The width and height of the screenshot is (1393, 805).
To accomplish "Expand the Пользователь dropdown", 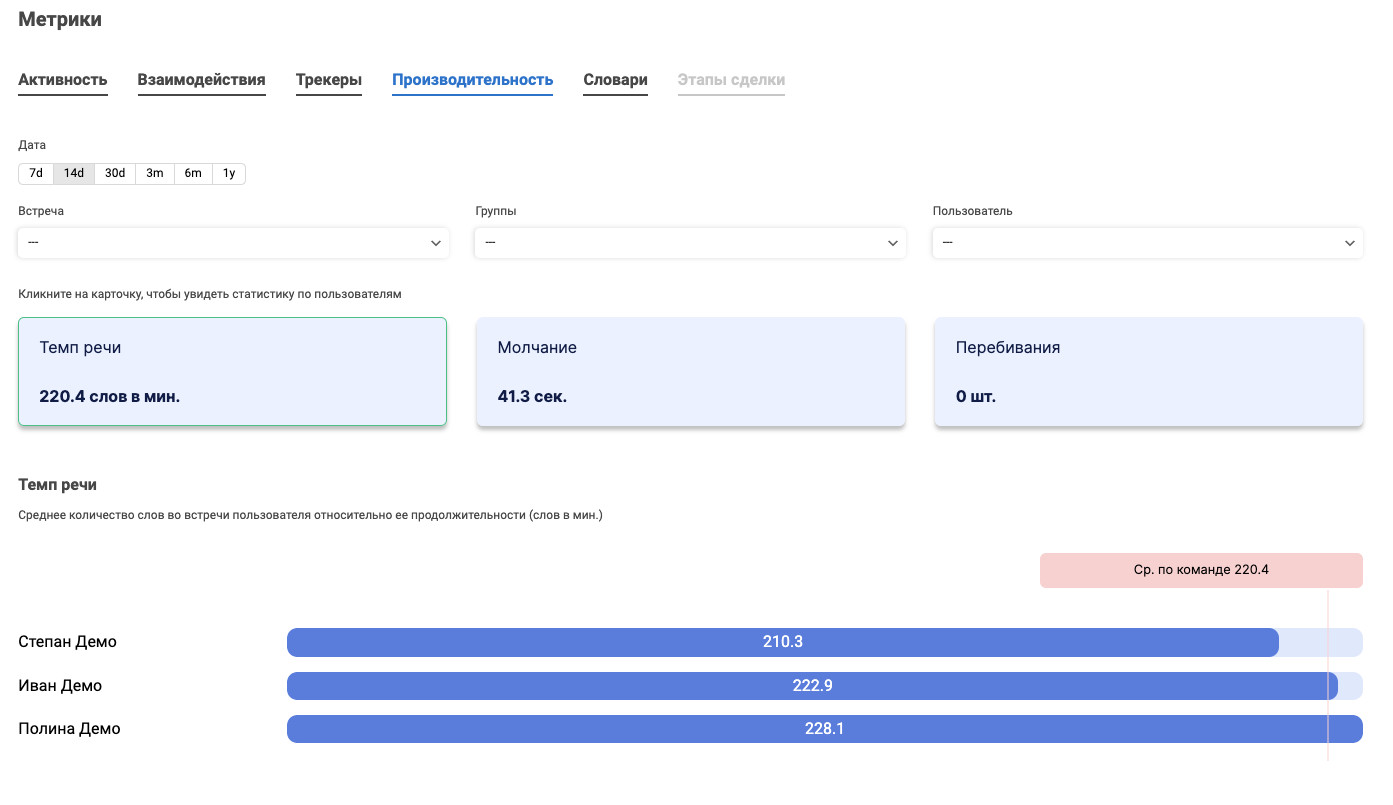I will (x=1147, y=243).
